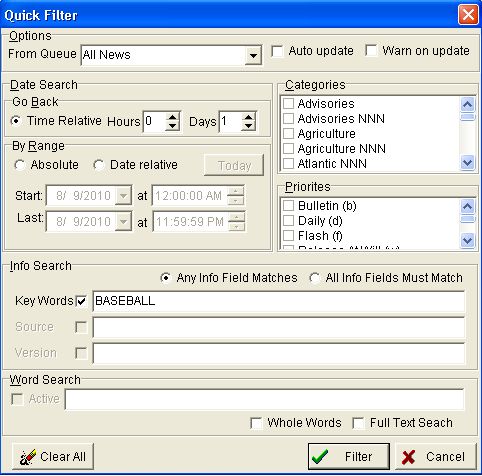Uncheck the Key Words checkbox
This screenshot has height=476, width=482.
(x=81, y=301)
